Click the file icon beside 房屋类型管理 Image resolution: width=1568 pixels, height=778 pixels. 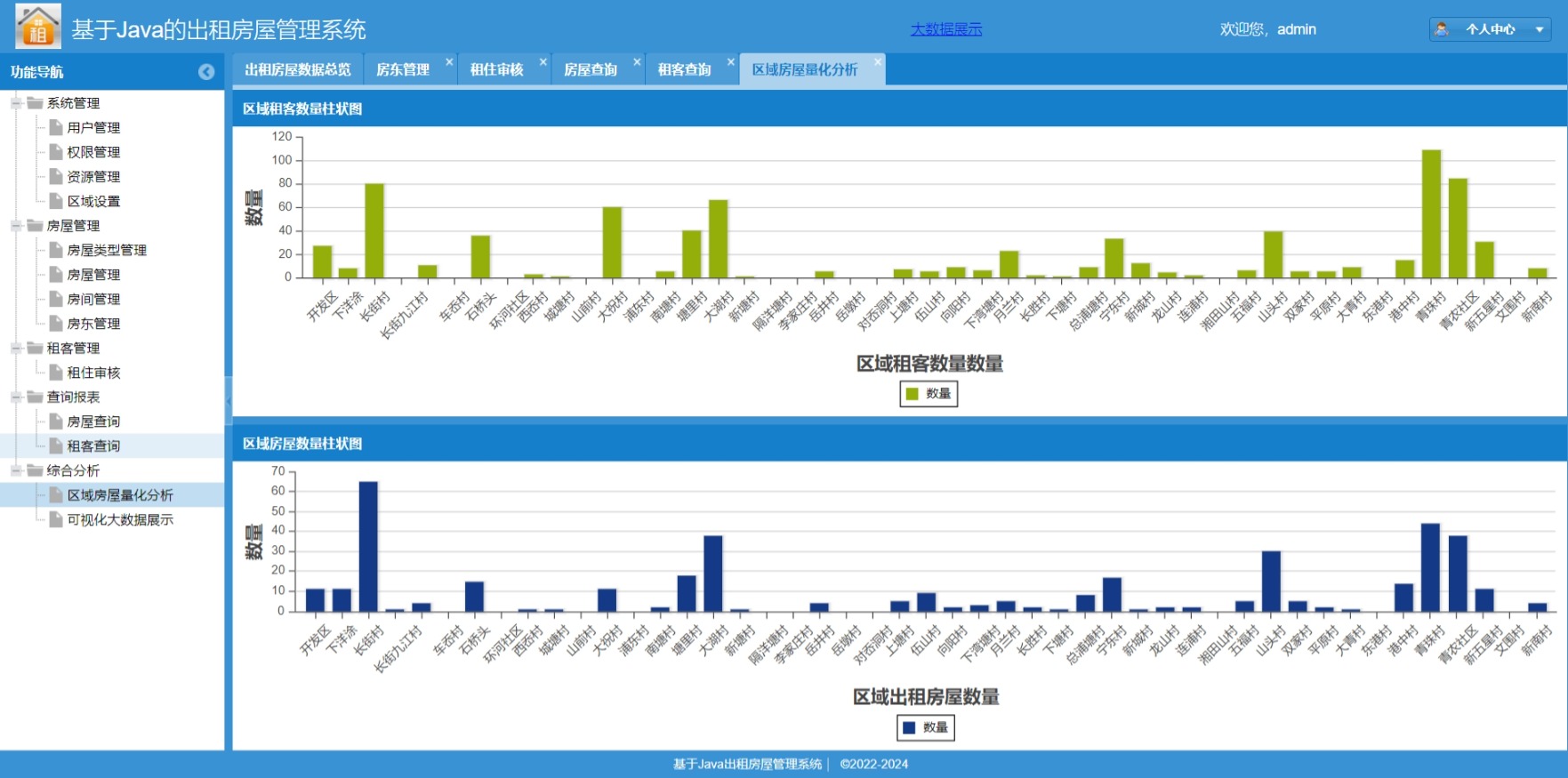[x=56, y=250]
